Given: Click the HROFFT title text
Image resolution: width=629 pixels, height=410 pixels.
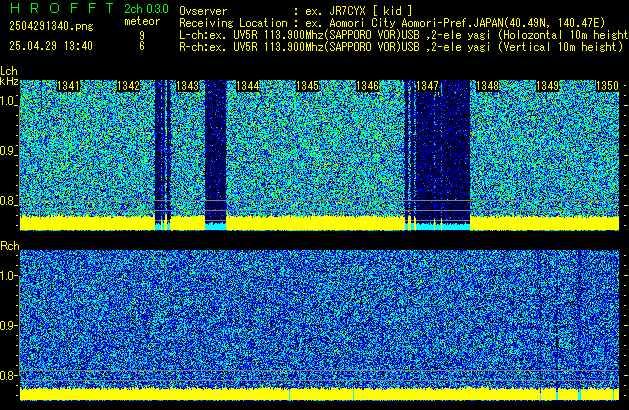Looking at the screenshot, I should pyautogui.click(x=62, y=8).
